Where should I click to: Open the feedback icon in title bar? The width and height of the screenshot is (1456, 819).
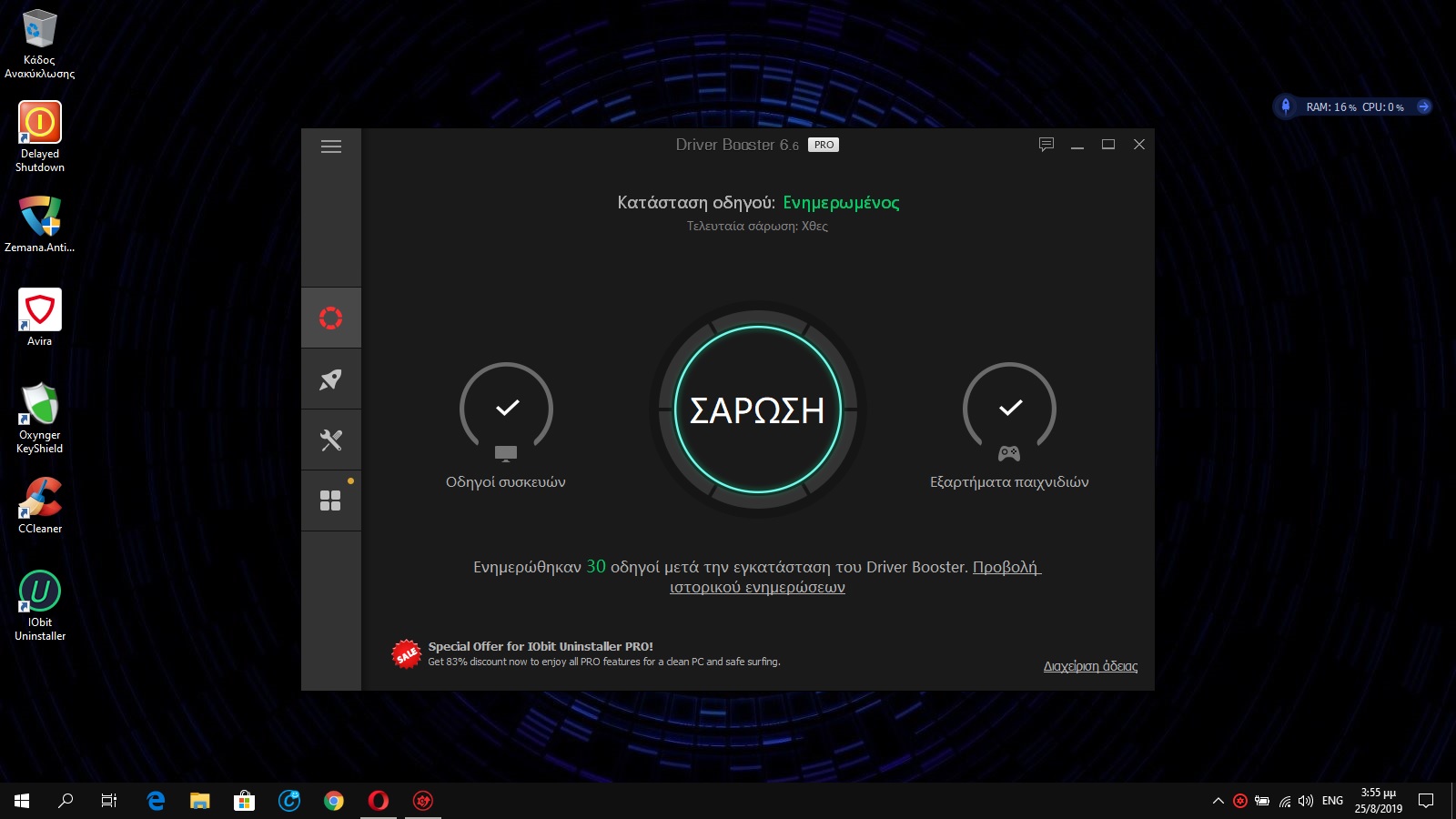click(x=1046, y=145)
